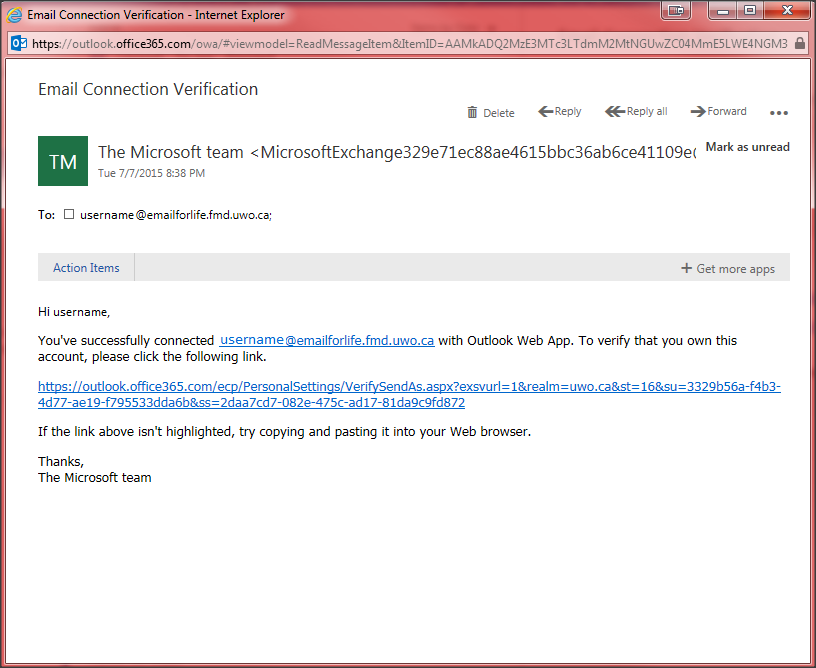
Task: Click the Internet Explorer title bar icon
Action: 15,15
